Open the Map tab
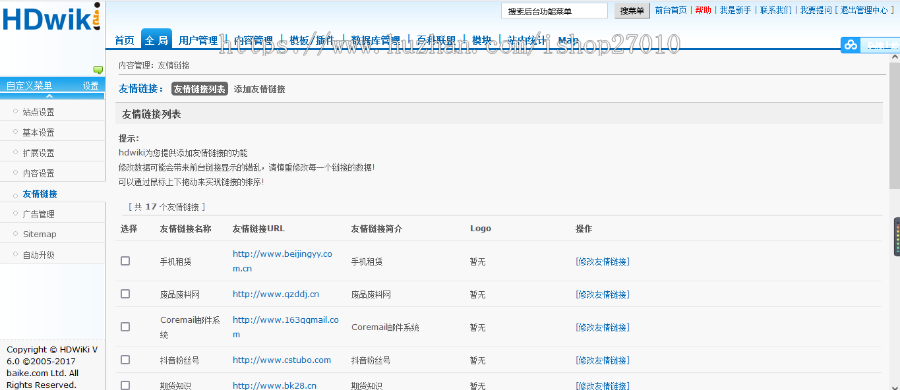Viewport: 900px width, 390px height. tap(568, 41)
